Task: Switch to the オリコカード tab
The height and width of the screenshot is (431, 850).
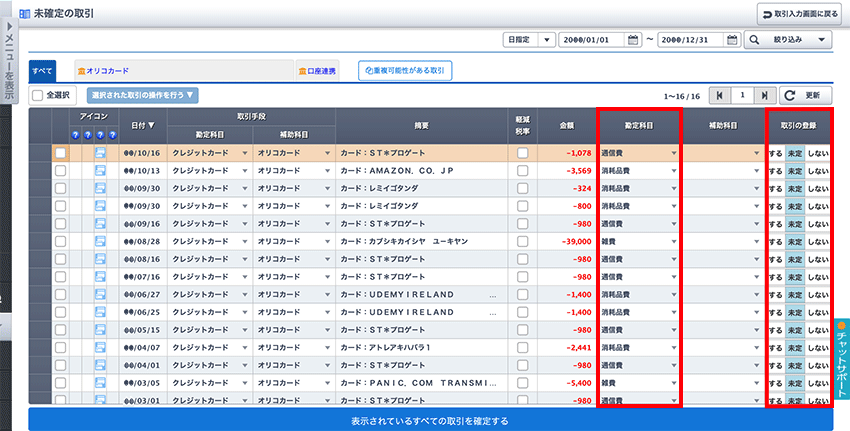Action: click(108, 71)
